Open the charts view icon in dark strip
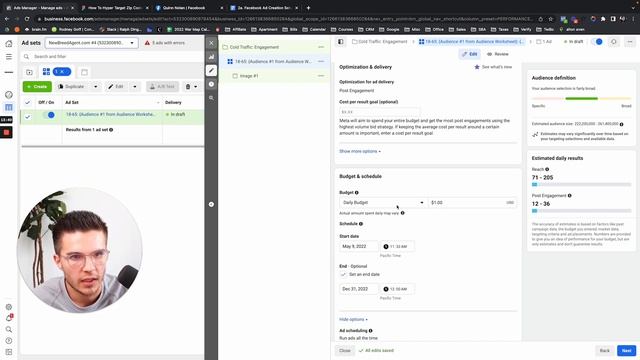The image size is (640, 360). [x=211, y=57]
